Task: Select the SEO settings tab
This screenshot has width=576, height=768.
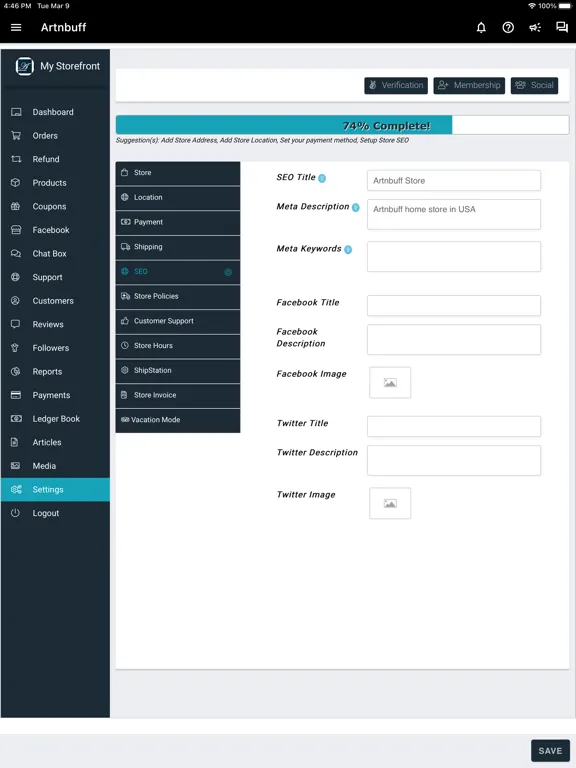Action: pyautogui.click(x=178, y=272)
